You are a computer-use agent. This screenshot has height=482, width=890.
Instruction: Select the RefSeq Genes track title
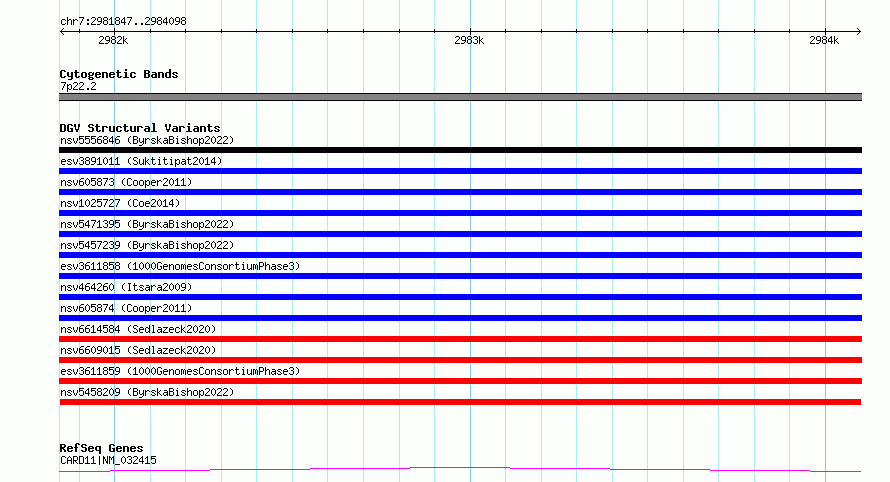point(101,448)
